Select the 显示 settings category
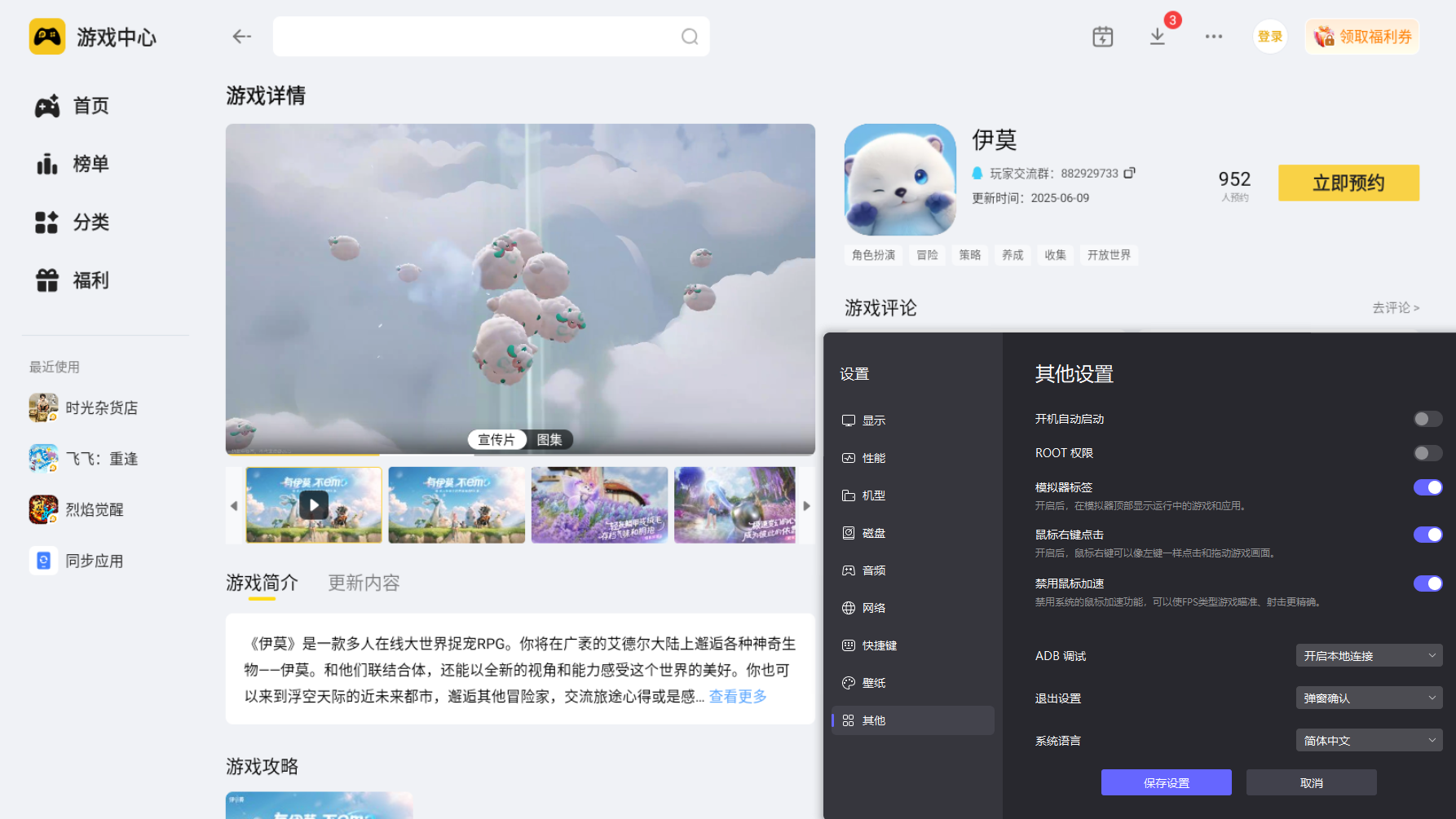The height and width of the screenshot is (819, 1456). coord(874,420)
